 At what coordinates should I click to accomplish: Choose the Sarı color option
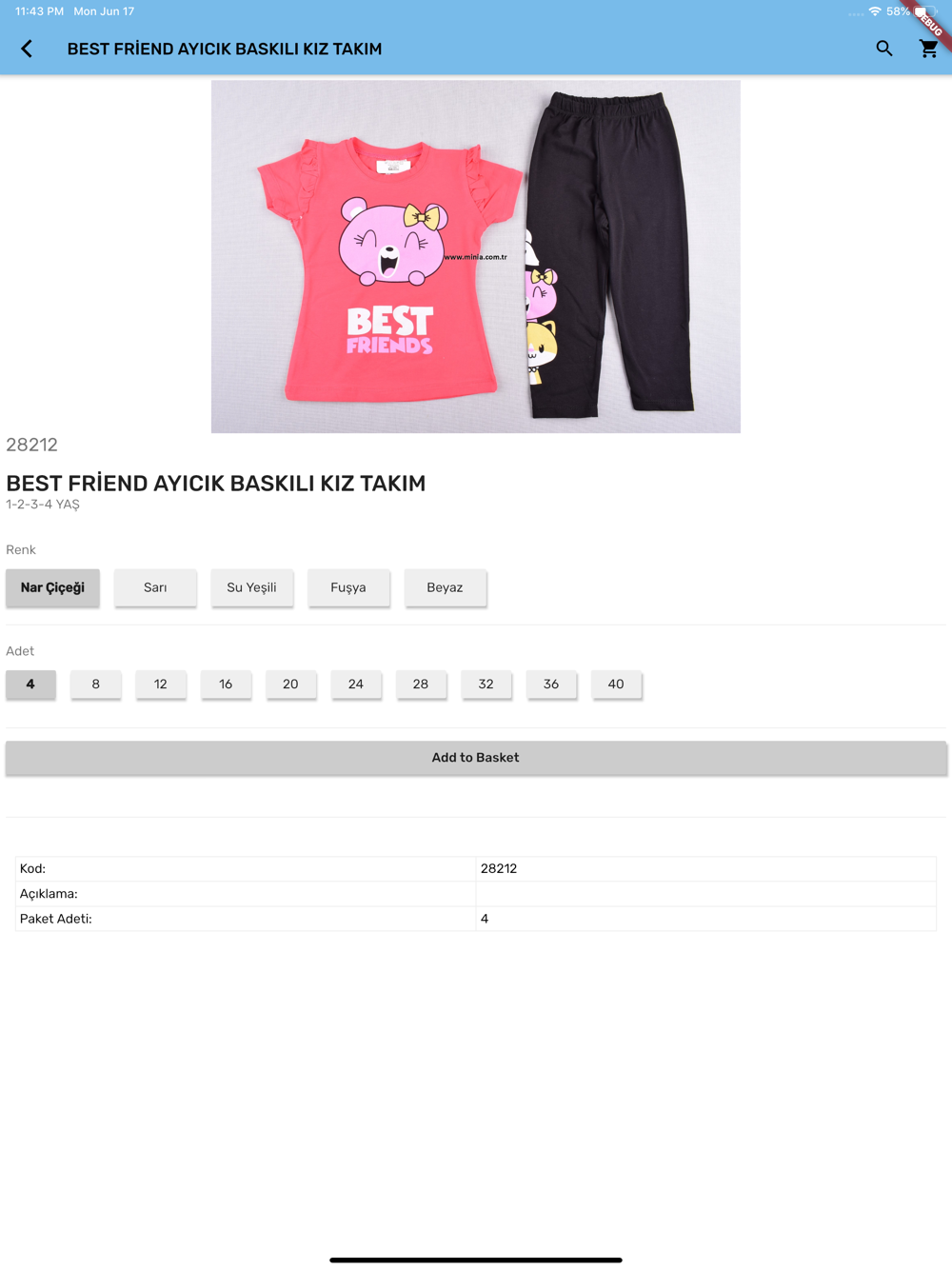click(x=155, y=587)
